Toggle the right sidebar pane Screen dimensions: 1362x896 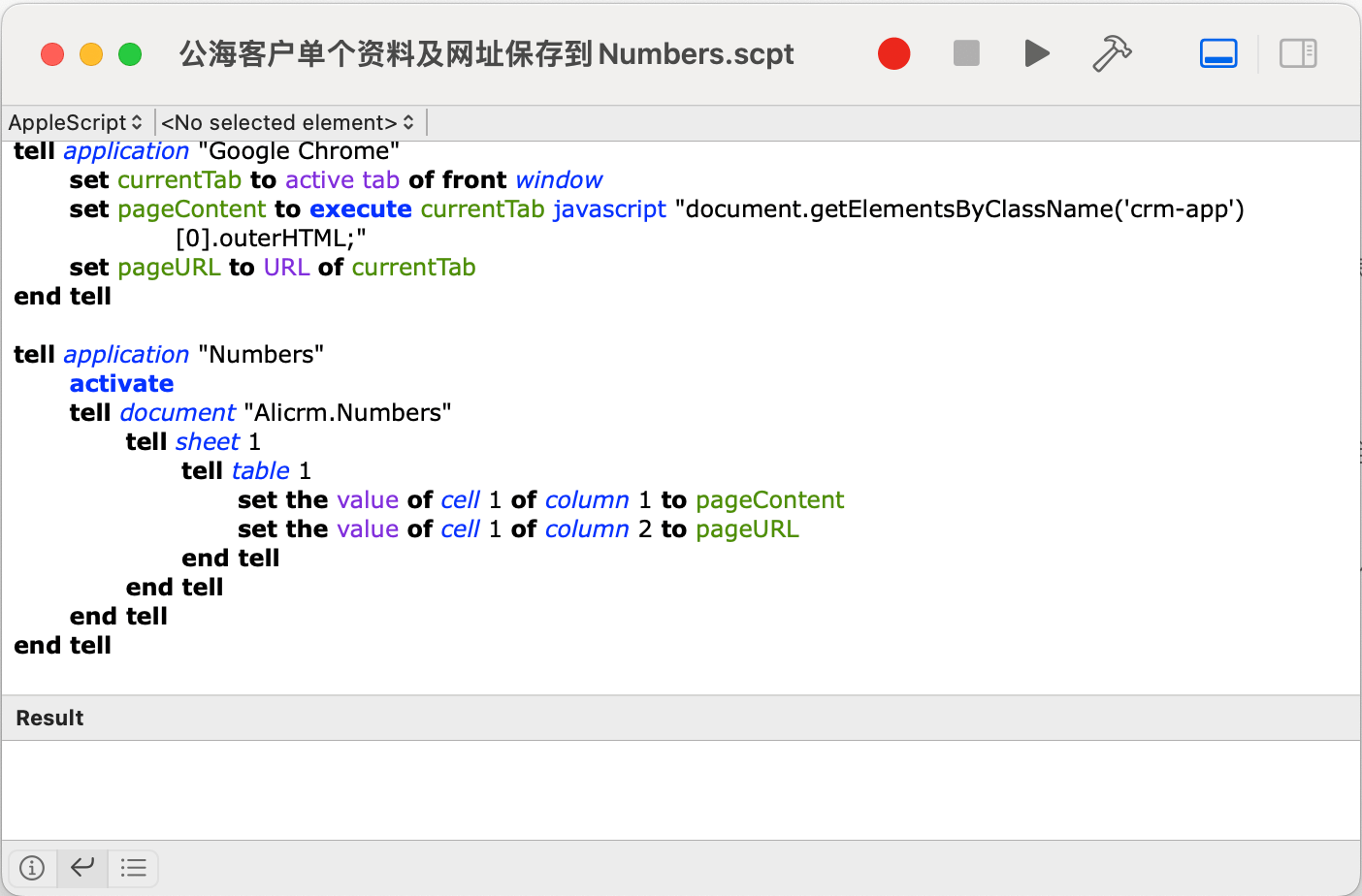tap(1298, 53)
